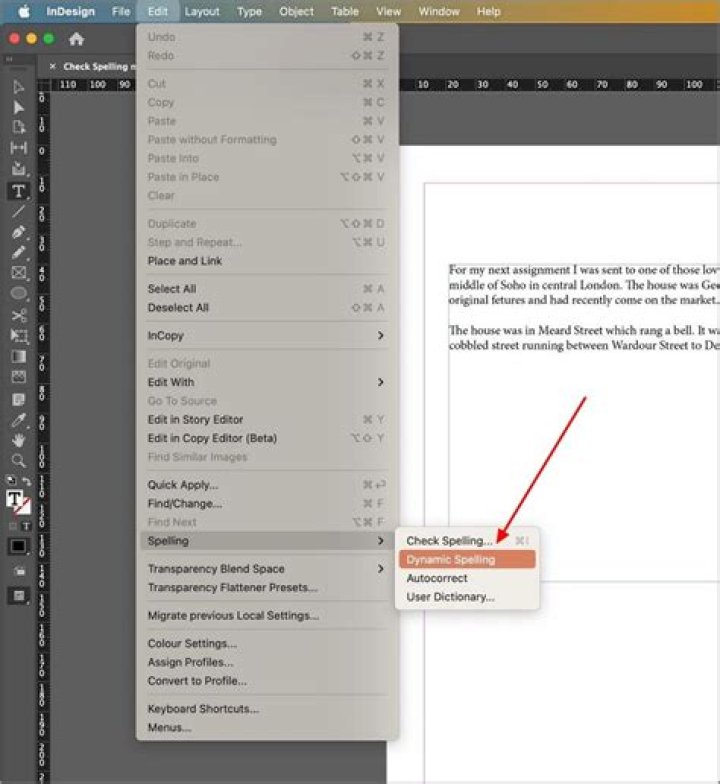Choose Select All
Viewport: 720px width, 784px height.
coord(267,288)
